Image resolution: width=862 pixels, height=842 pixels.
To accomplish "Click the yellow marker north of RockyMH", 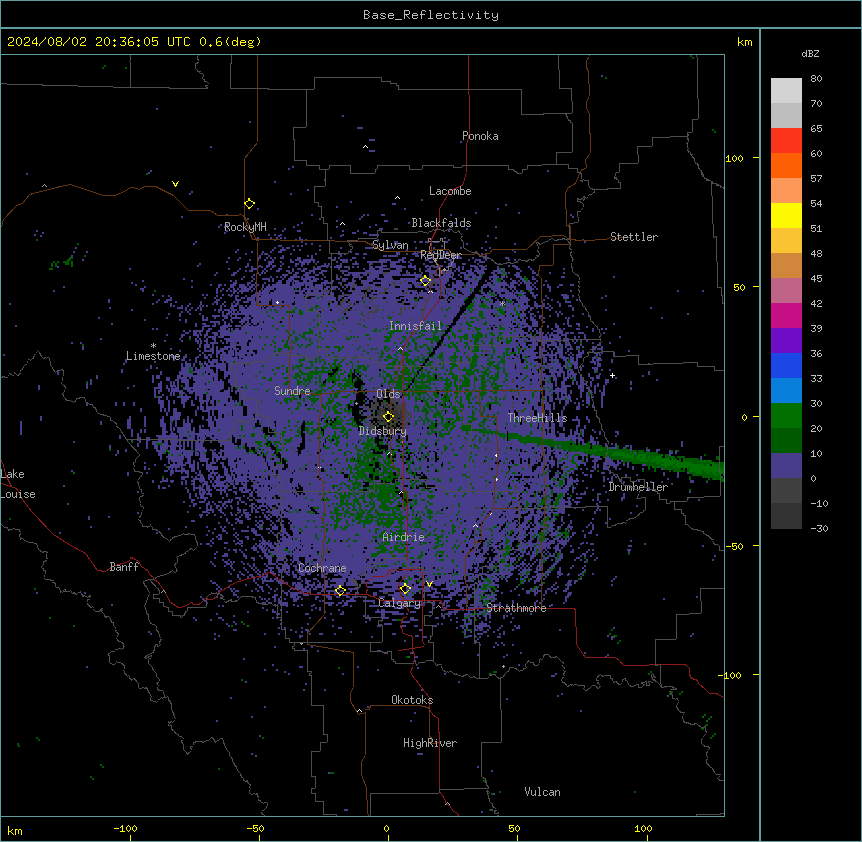I will (x=250, y=204).
